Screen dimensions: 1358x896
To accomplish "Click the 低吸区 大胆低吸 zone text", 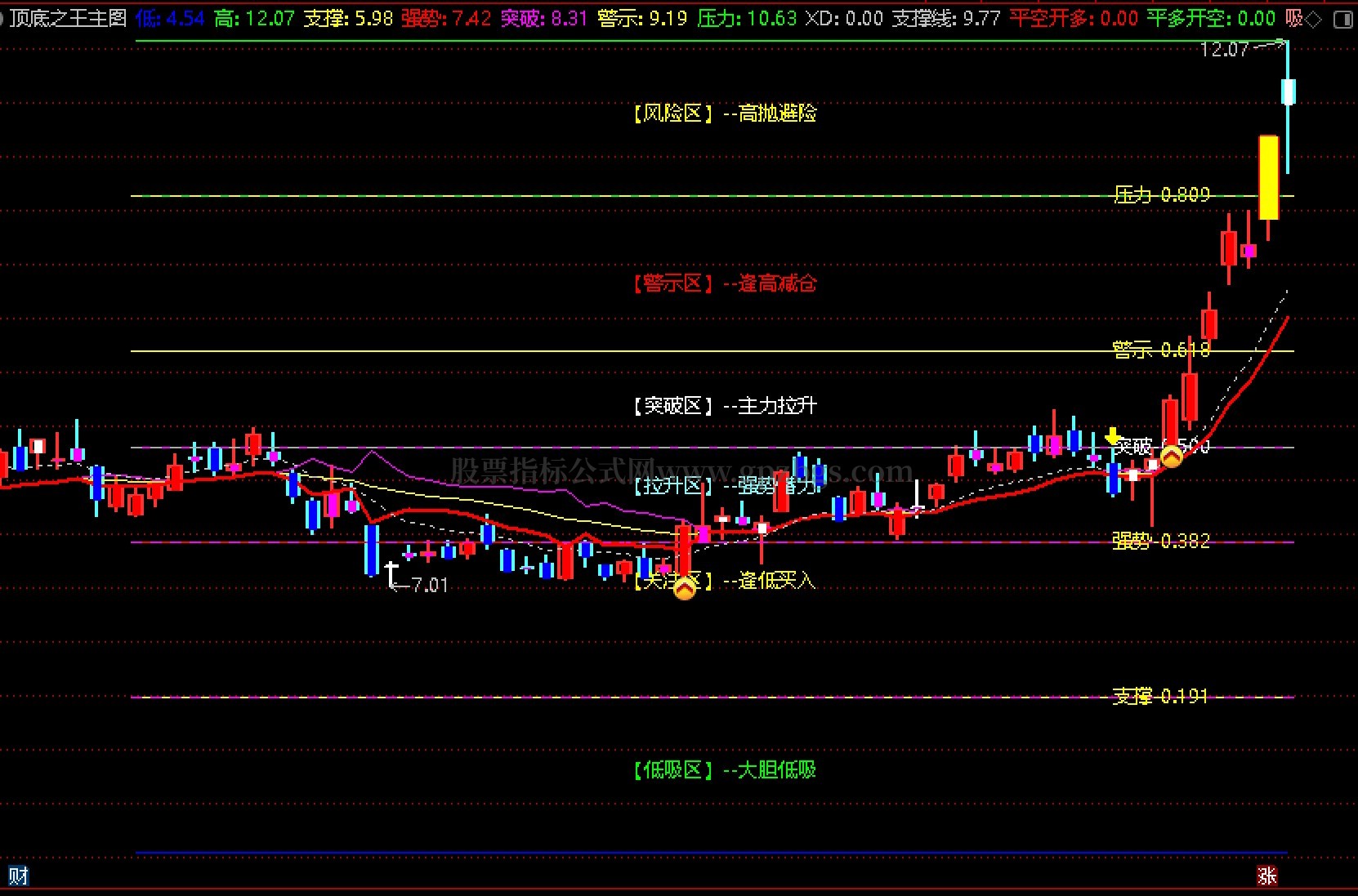I will 725,769.
